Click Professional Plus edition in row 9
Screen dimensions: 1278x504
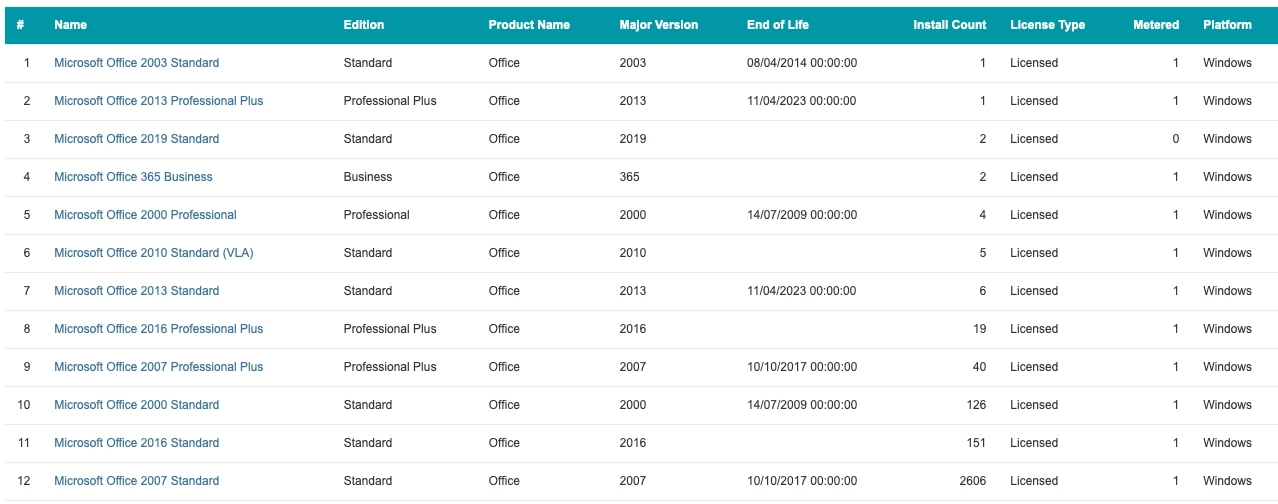[390, 367]
